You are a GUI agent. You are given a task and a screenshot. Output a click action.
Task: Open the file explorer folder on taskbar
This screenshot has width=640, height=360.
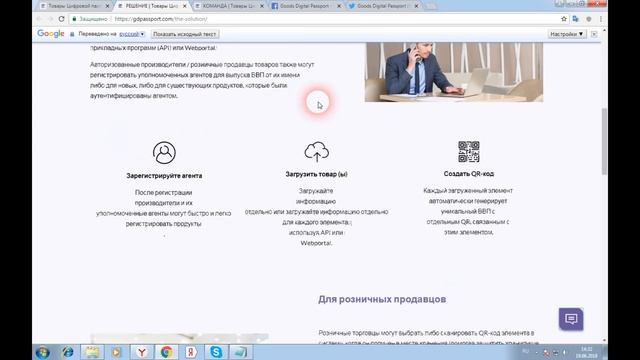point(92,352)
